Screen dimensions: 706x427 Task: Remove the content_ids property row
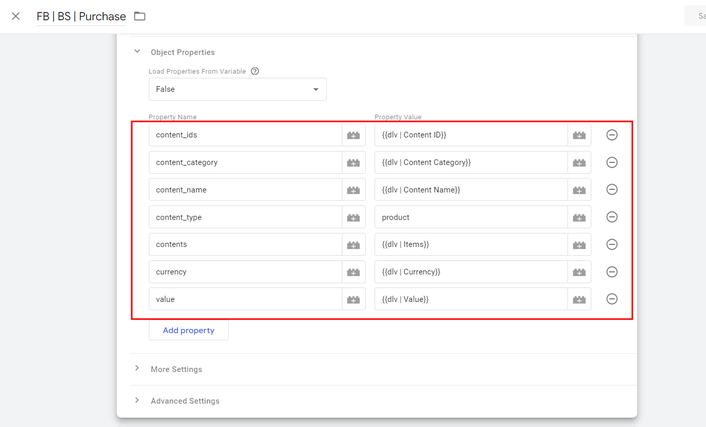click(612, 135)
